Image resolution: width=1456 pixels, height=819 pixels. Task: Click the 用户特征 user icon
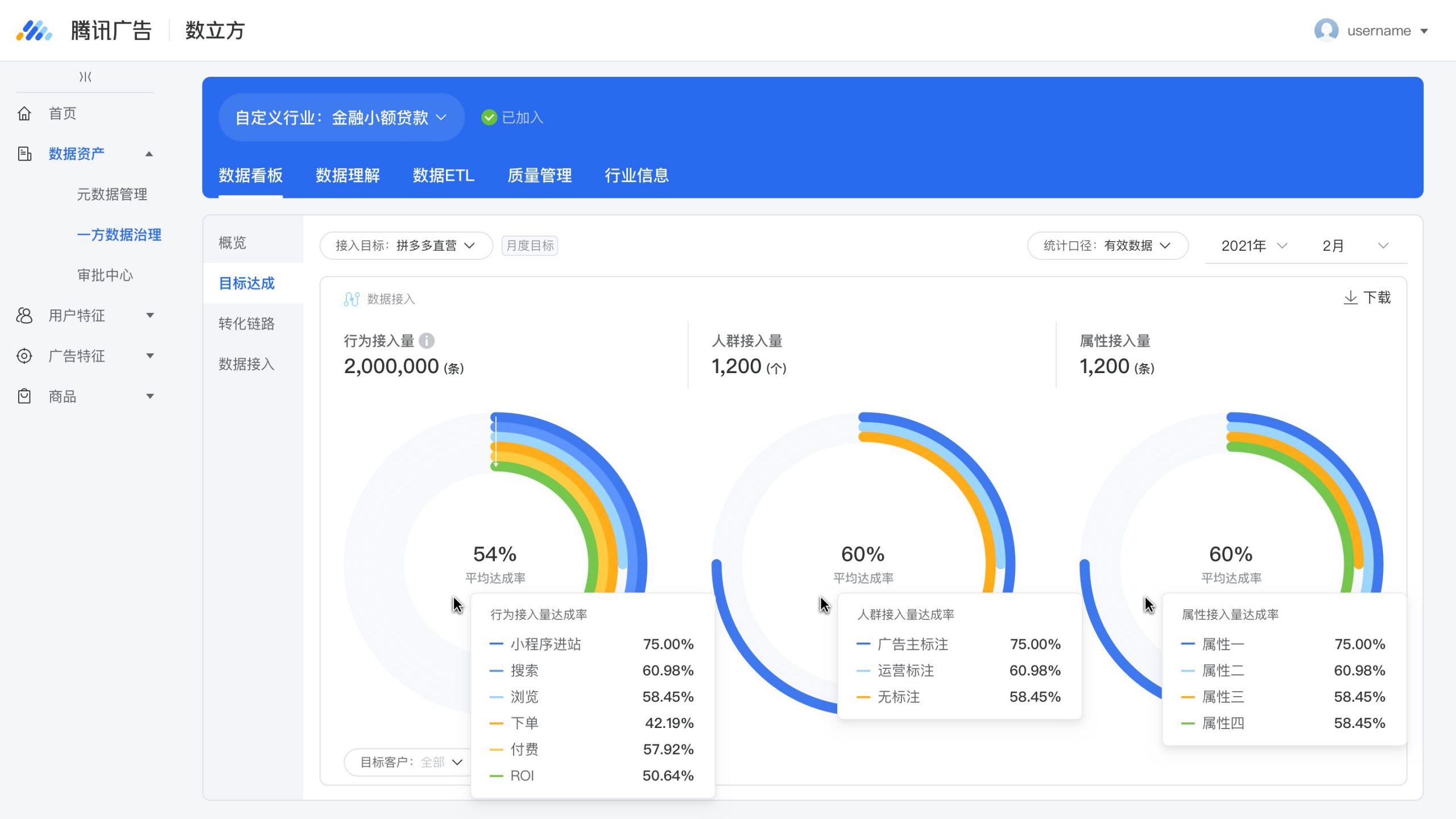24,316
